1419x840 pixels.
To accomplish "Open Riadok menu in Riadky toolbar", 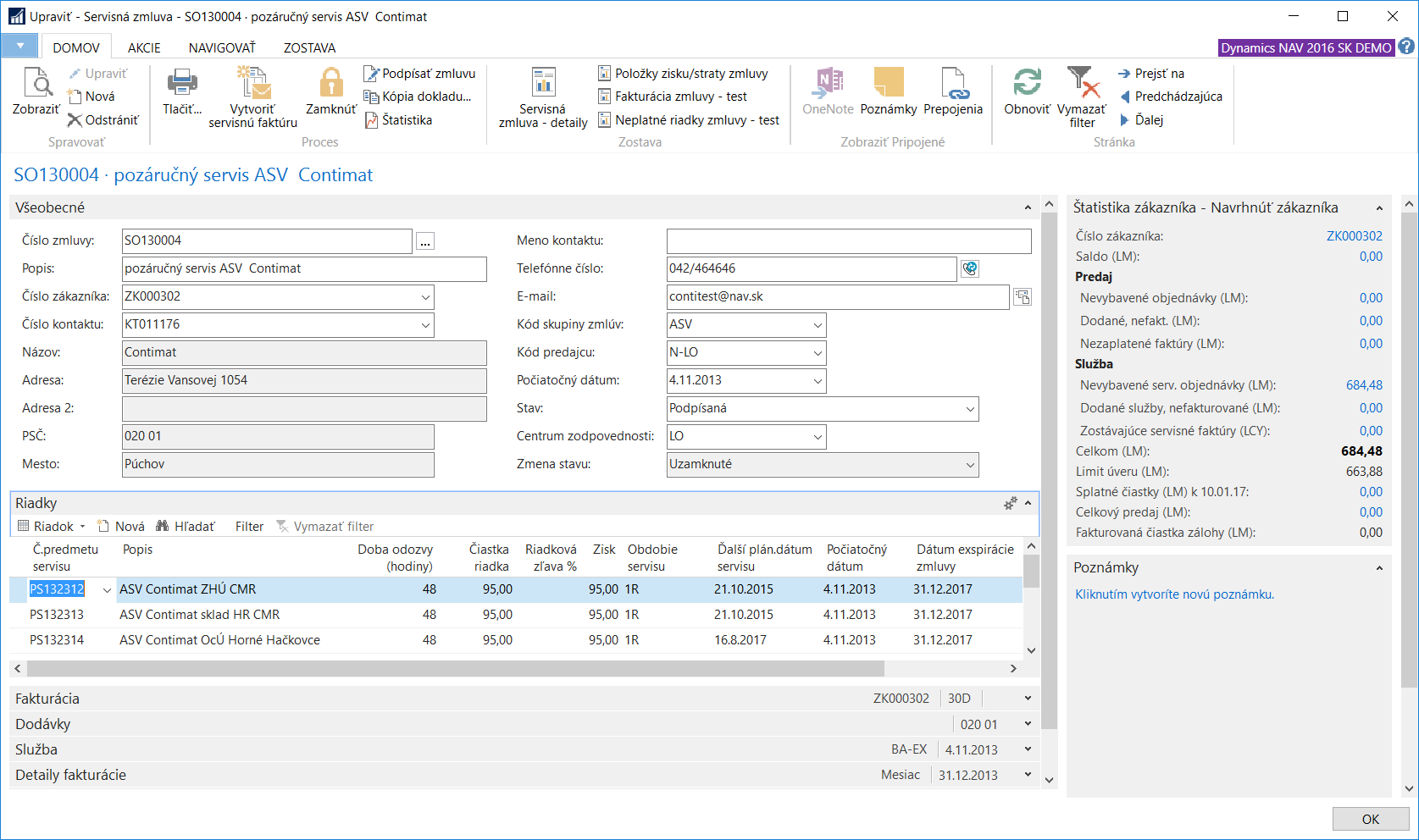I will [x=52, y=527].
